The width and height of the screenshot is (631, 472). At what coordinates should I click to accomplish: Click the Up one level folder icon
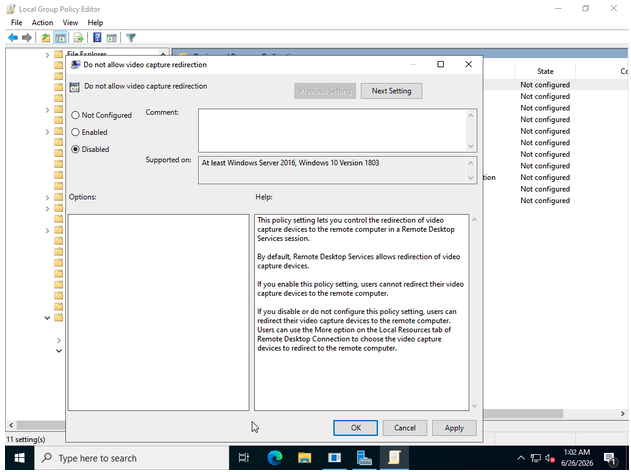point(45,38)
